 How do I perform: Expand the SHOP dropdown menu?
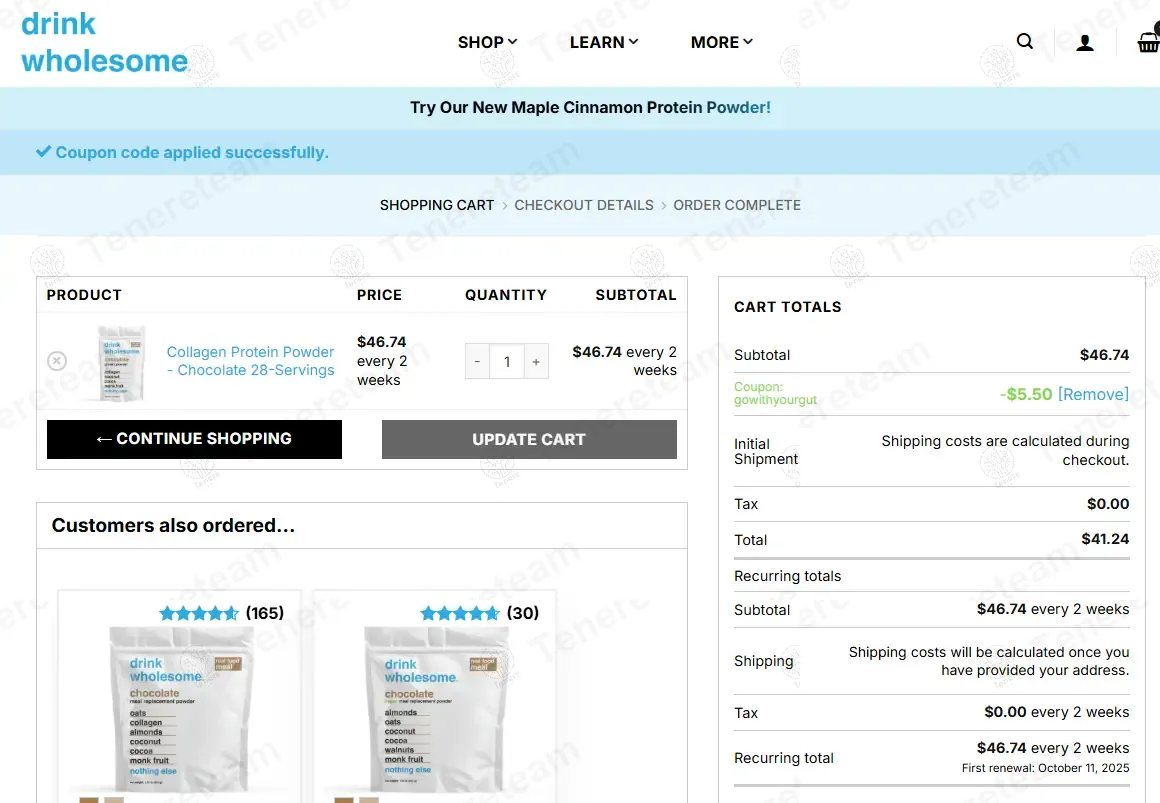pos(487,42)
